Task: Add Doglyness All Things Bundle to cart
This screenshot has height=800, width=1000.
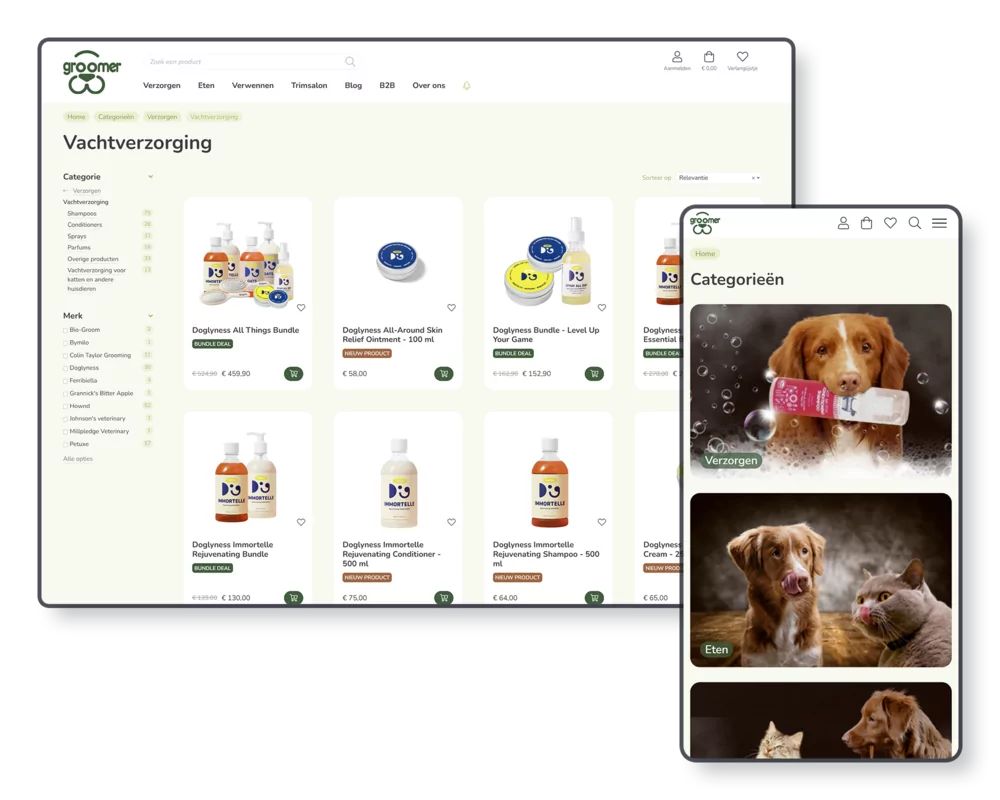Action: point(293,374)
